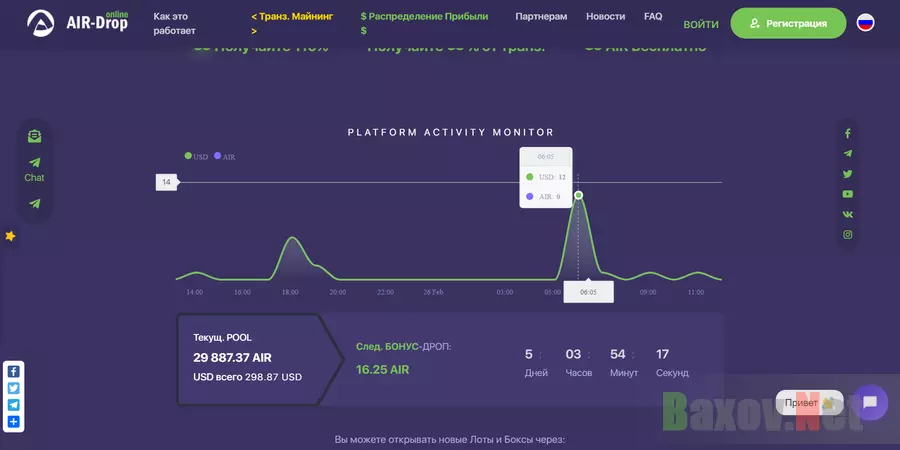Screen dimensions: 900x450
Task: Open Telegram icon in right social bar
Action: (848, 153)
